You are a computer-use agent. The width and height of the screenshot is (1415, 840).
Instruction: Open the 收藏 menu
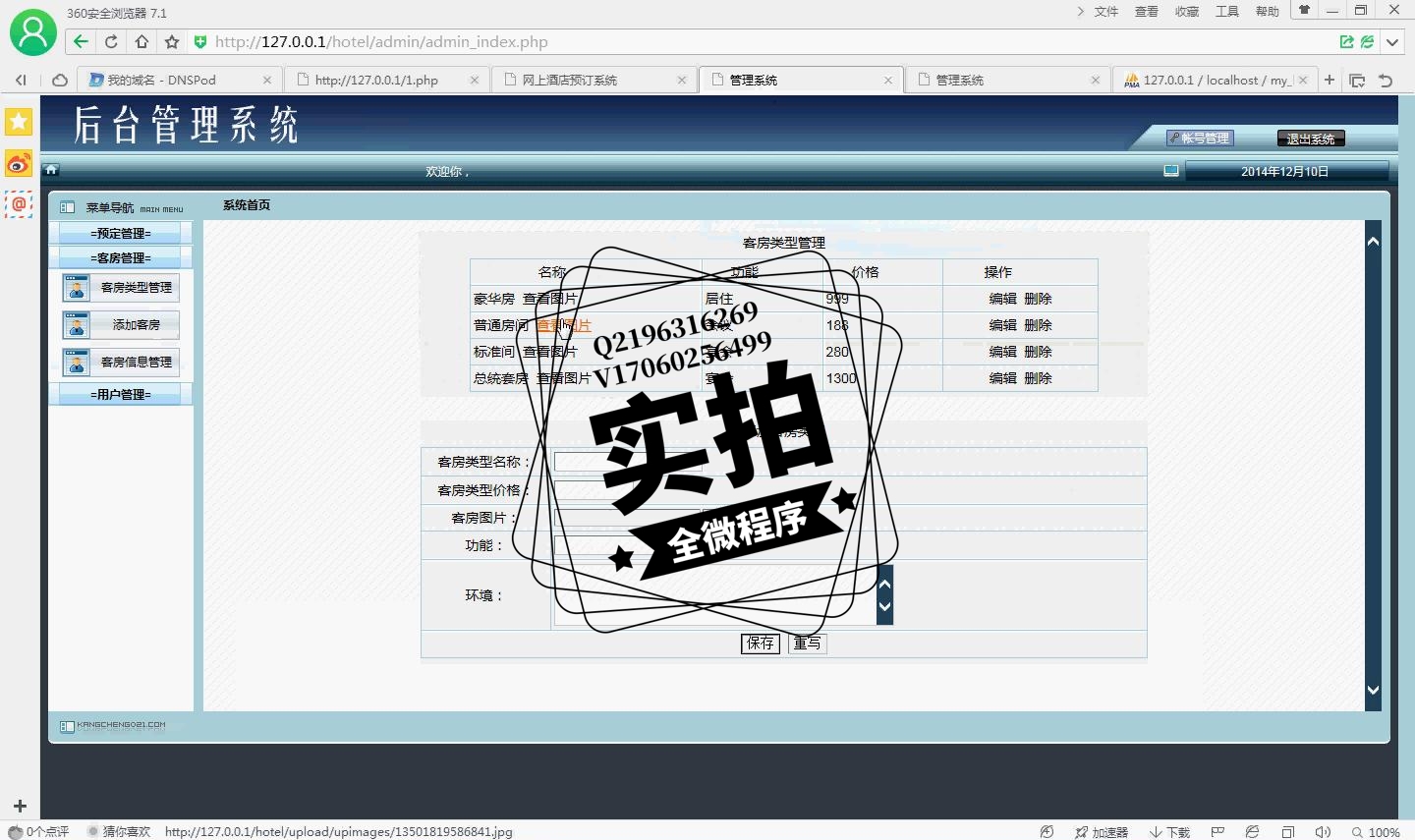tap(1187, 12)
